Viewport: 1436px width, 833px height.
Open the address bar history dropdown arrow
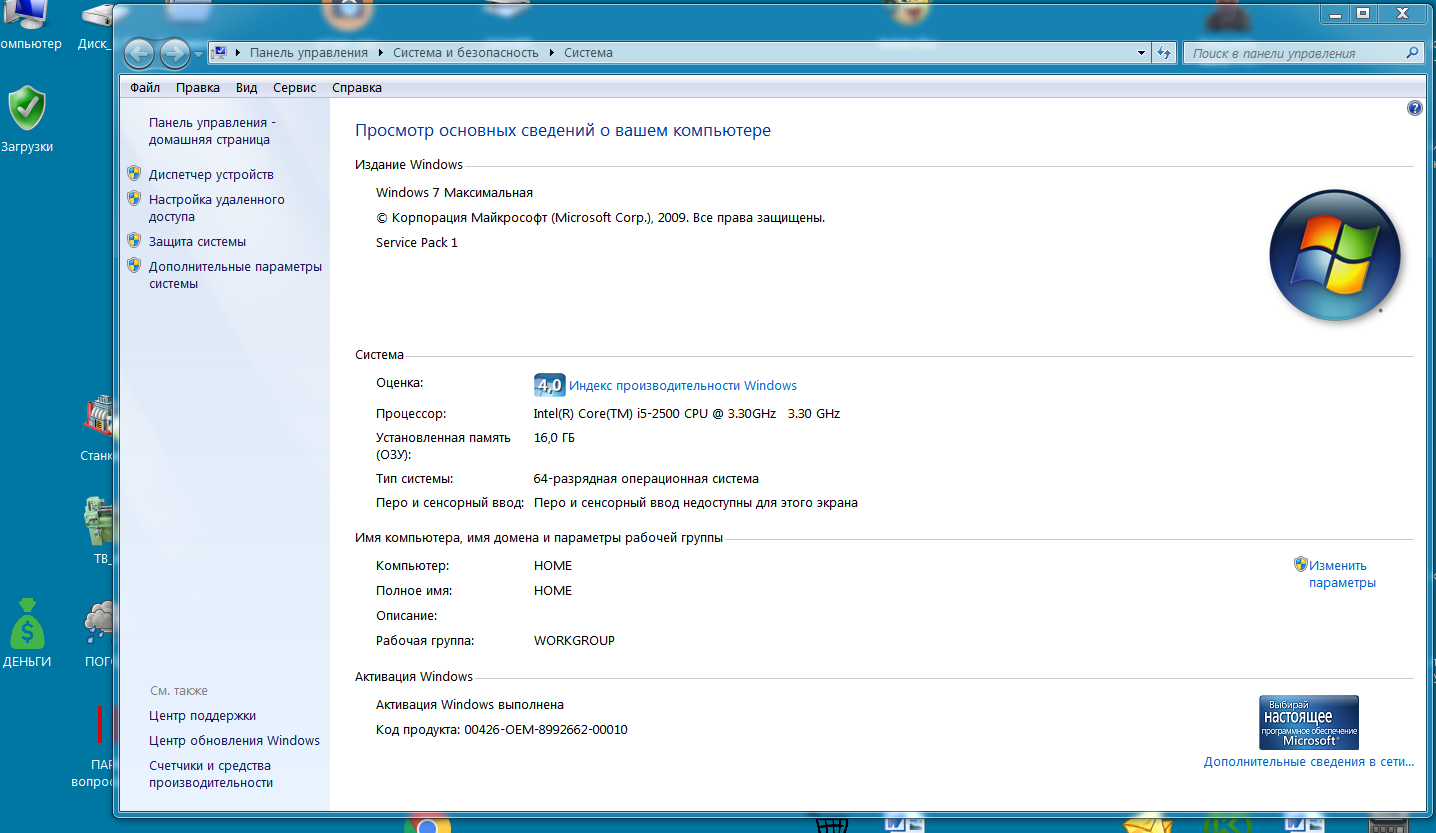tap(1142, 53)
